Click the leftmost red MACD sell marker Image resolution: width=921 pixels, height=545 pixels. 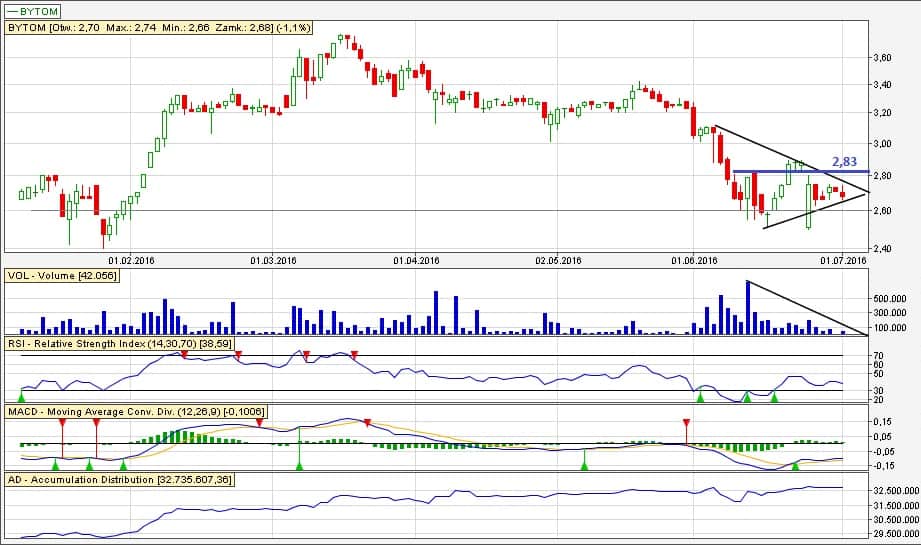click(x=62, y=424)
